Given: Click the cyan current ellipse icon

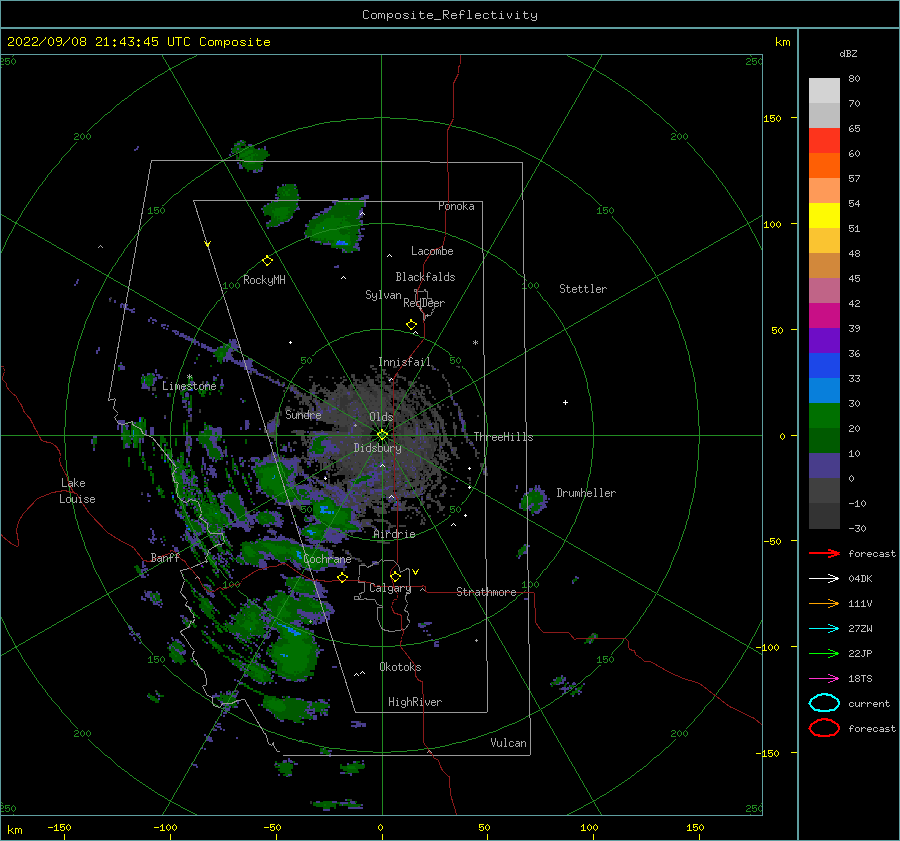Looking at the screenshot, I should (824, 703).
